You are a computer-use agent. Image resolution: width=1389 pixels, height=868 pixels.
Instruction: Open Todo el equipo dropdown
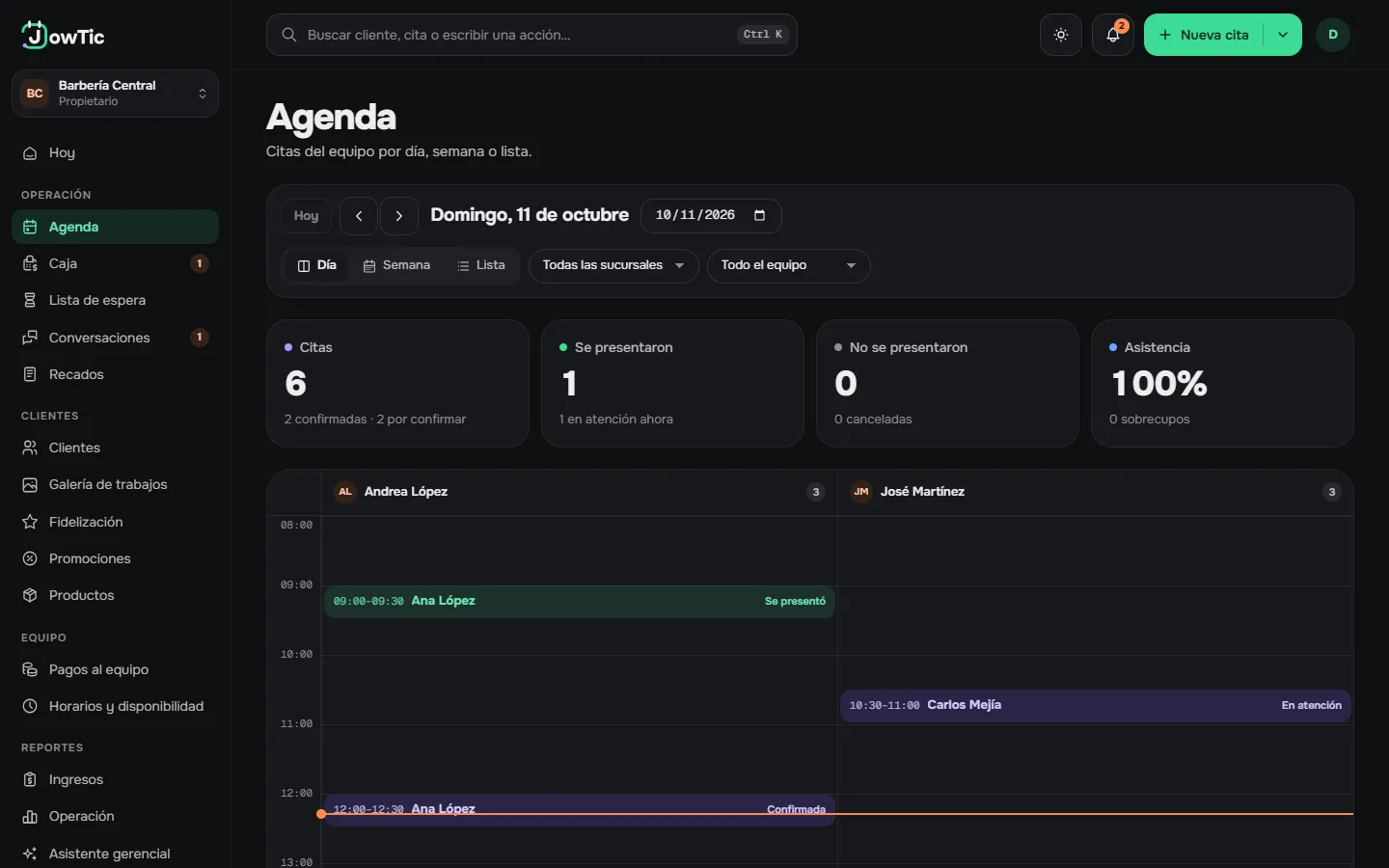tap(788, 265)
